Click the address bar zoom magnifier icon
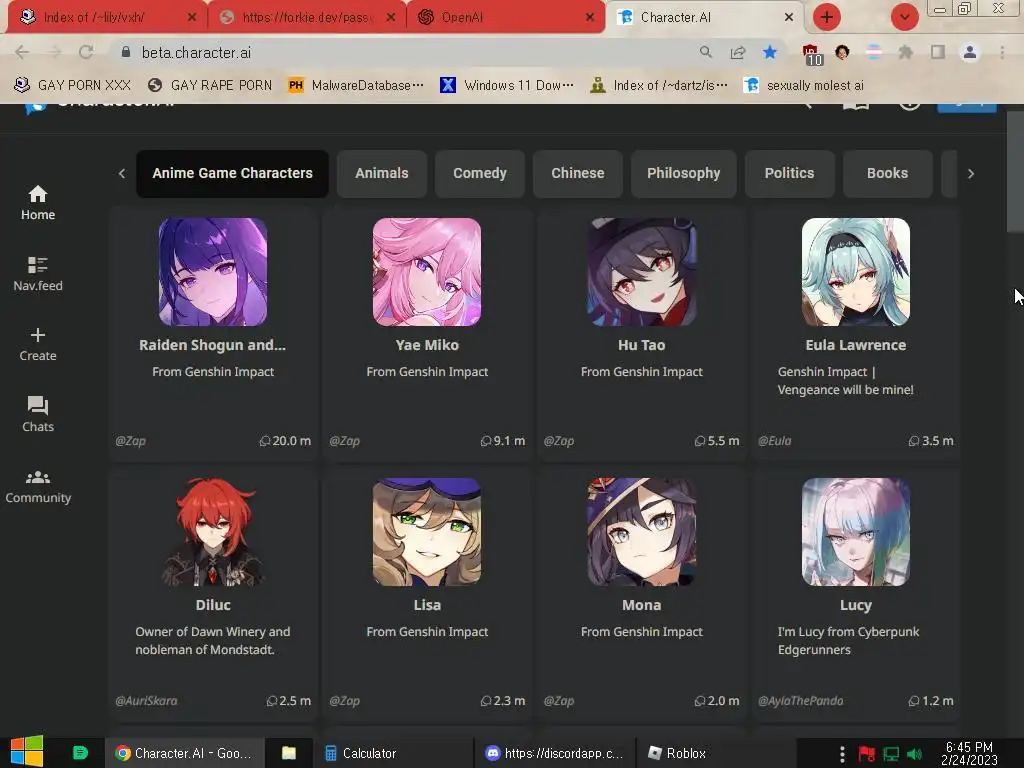The width and height of the screenshot is (1024, 768). (705, 52)
